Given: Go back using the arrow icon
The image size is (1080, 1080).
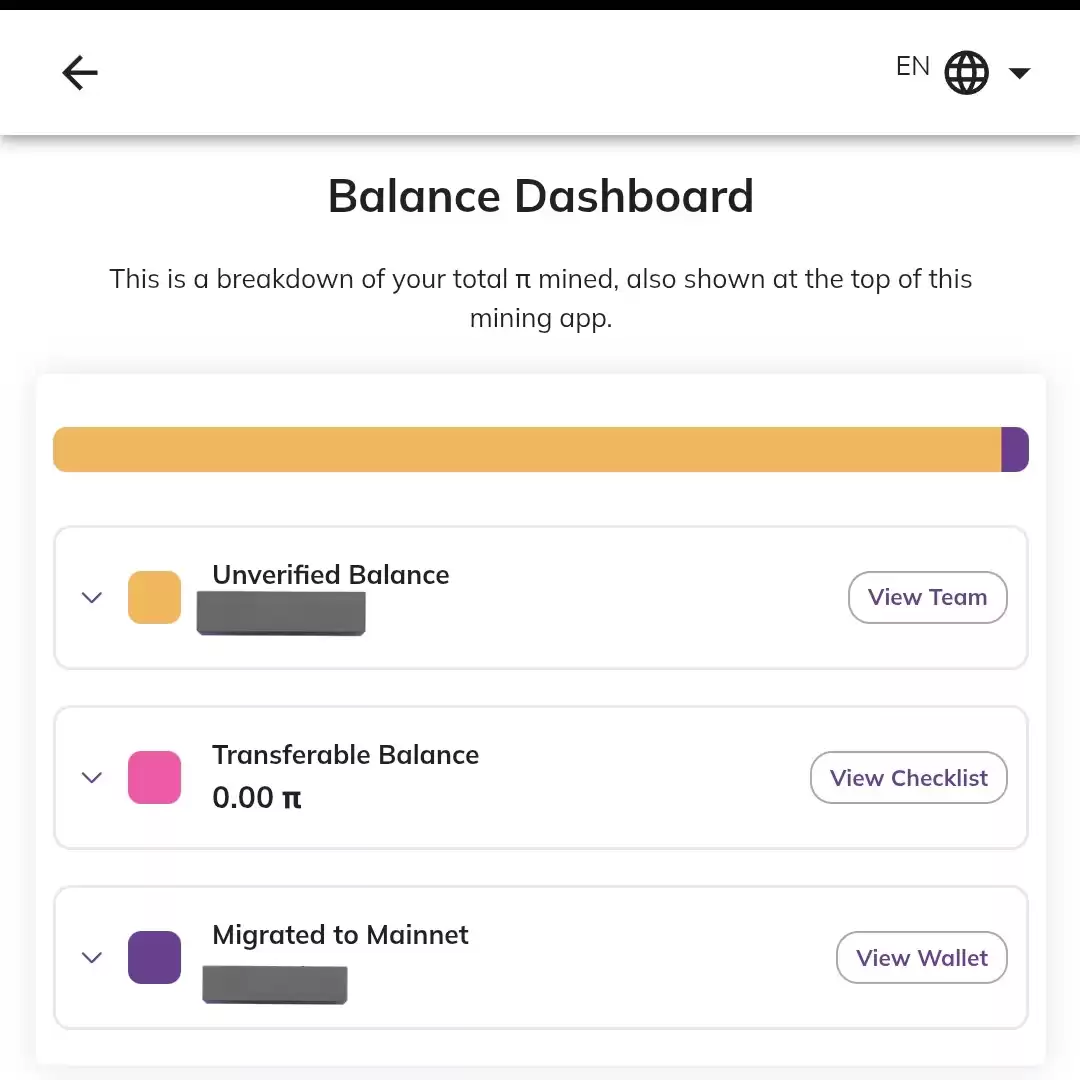Looking at the screenshot, I should click(x=80, y=72).
